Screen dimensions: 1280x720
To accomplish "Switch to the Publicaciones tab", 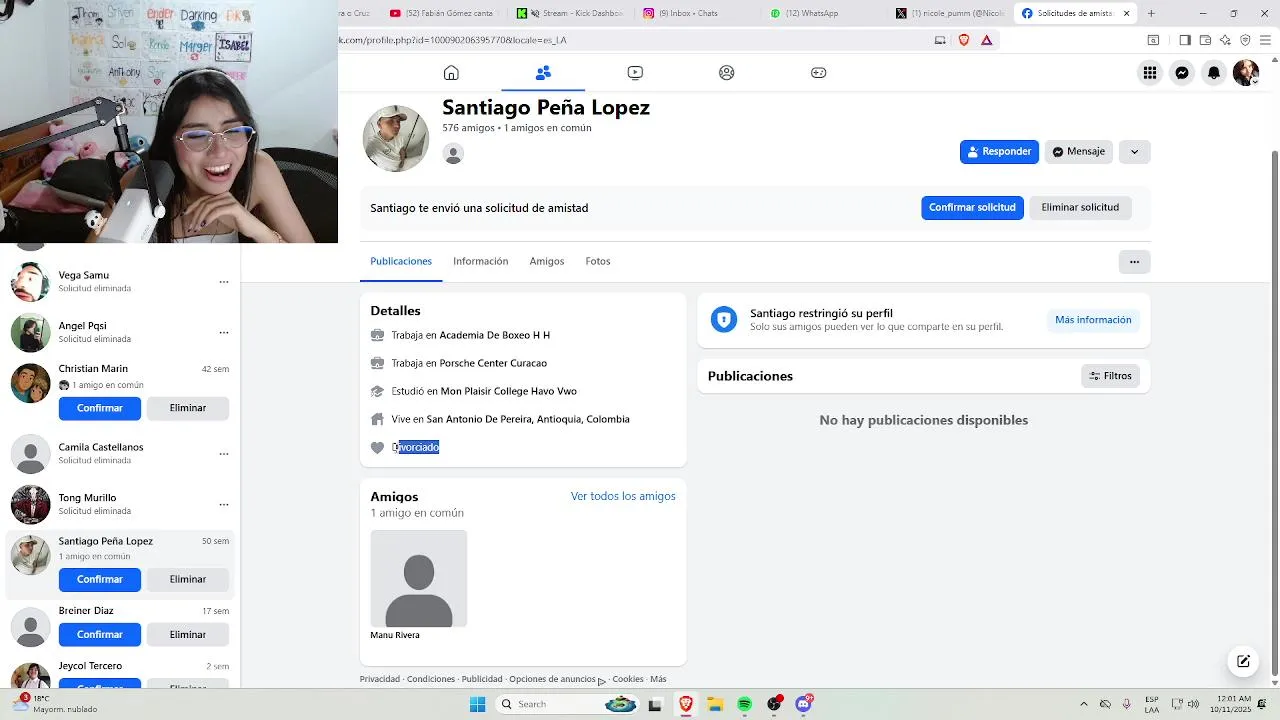I will [401, 261].
